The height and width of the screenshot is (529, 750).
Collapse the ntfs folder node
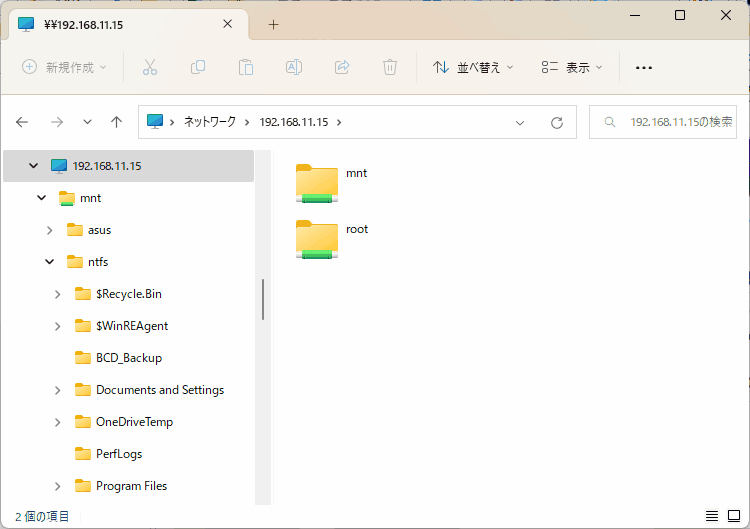pyautogui.click(x=49, y=262)
